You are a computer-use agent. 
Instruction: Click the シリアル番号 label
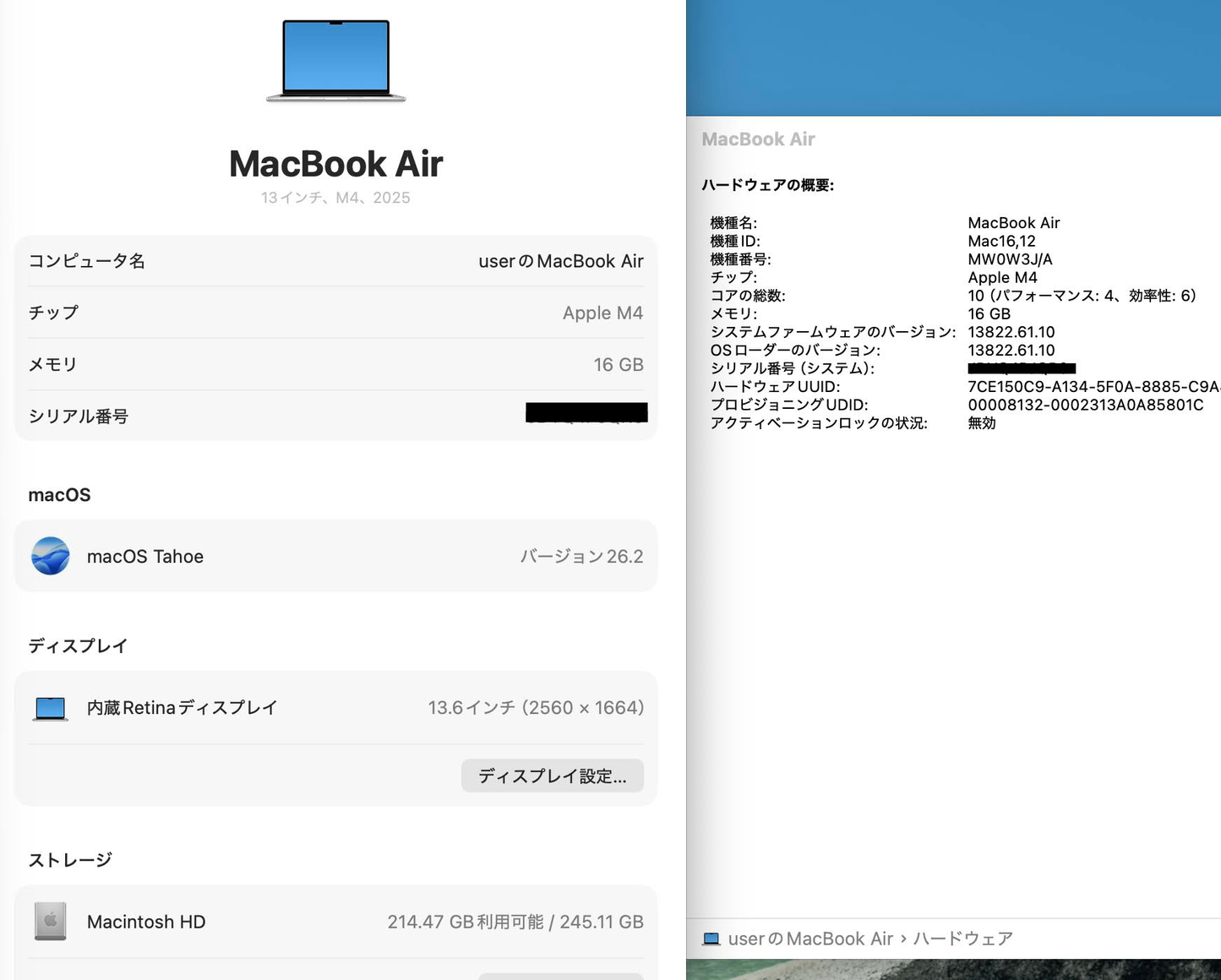coord(79,416)
